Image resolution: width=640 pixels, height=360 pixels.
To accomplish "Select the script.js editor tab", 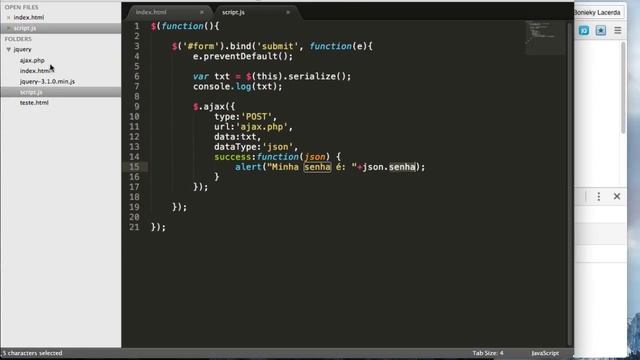I will [x=233, y=12].
